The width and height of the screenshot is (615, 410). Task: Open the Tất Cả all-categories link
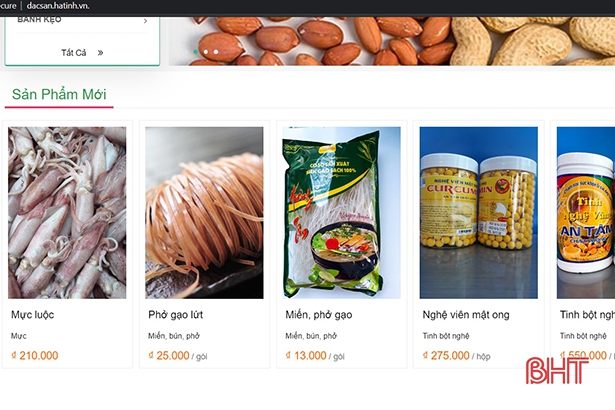click(73, 53)
